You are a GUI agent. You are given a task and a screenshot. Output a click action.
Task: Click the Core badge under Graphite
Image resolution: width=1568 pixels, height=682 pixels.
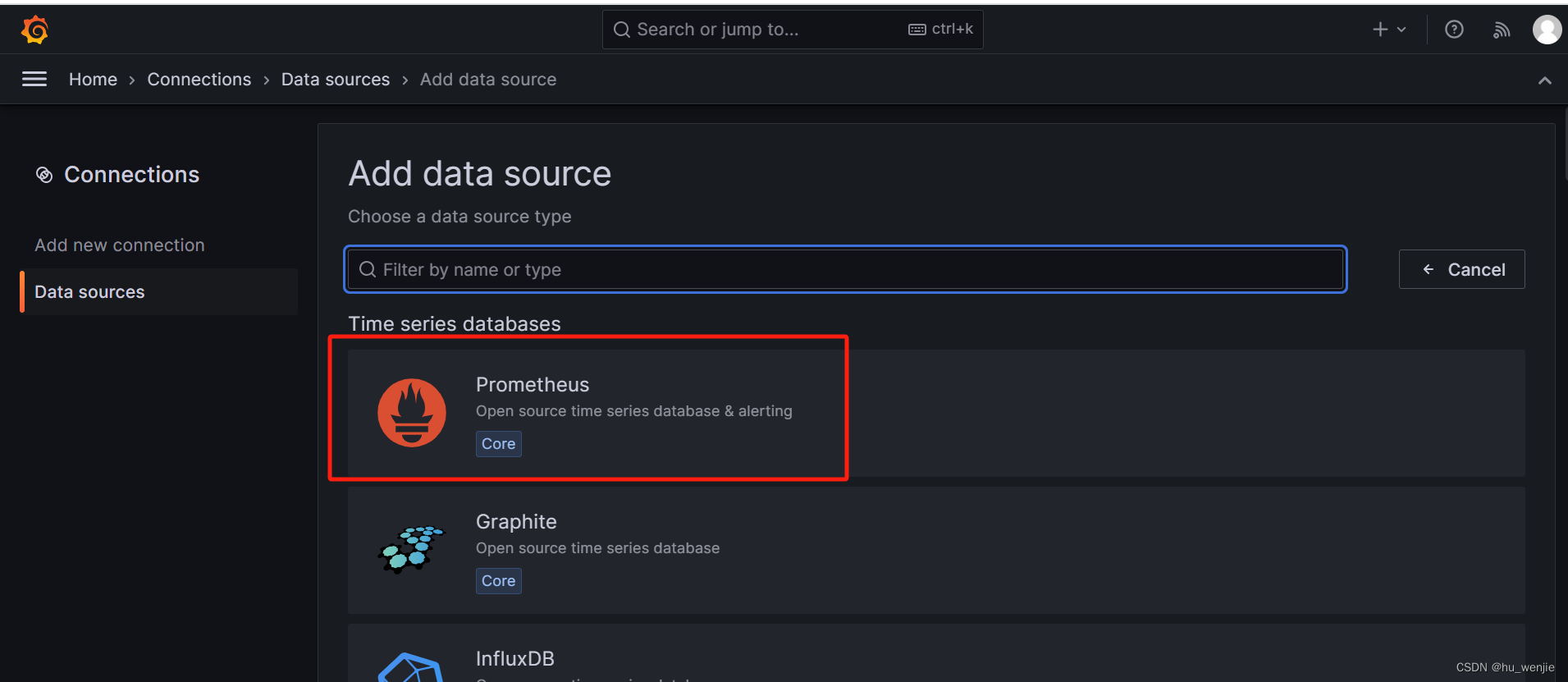(x=499, y=581)
